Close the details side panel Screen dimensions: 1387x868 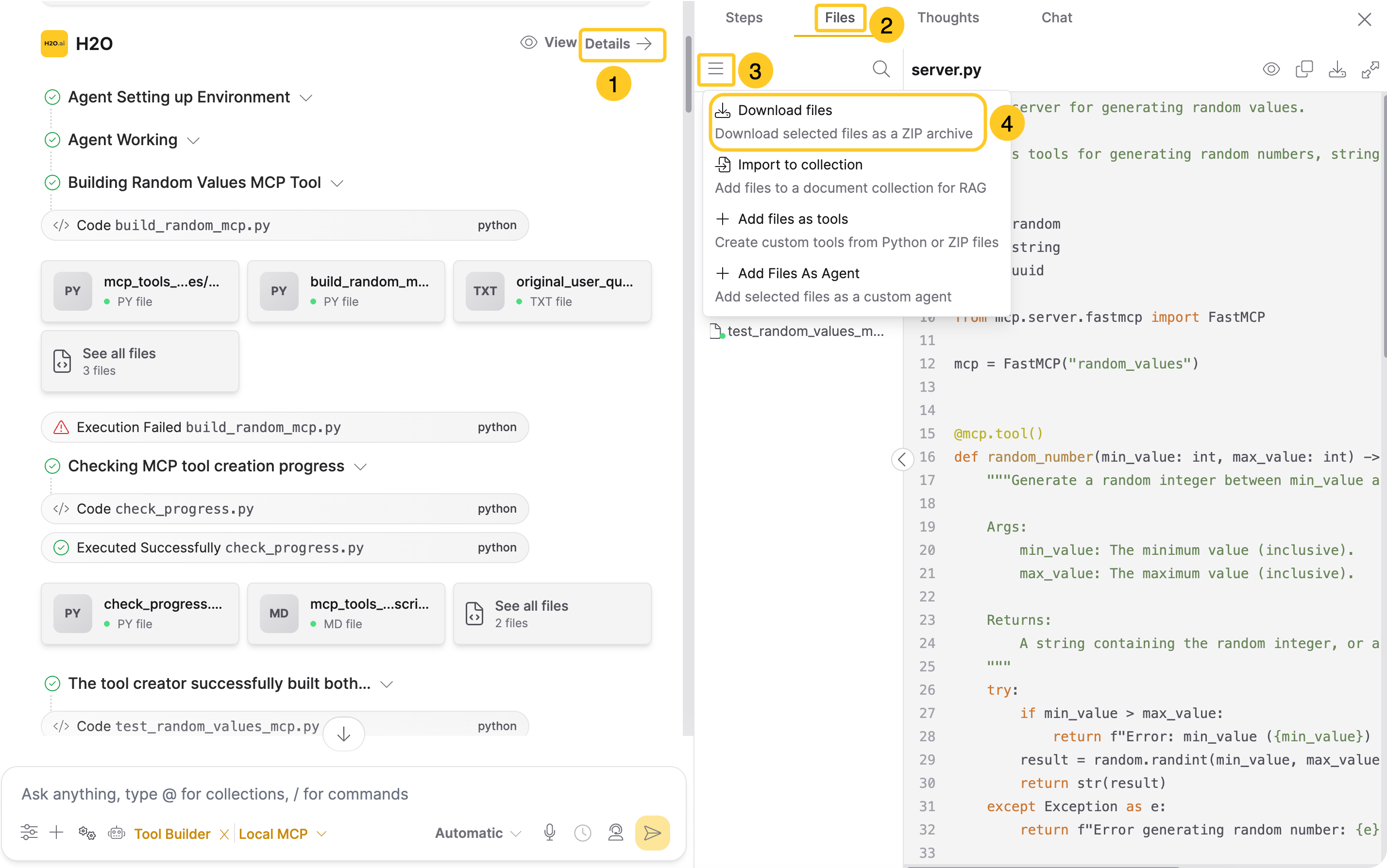[1364, 19]
